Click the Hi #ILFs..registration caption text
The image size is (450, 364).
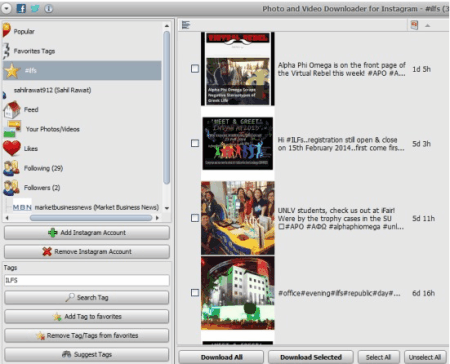click(x=341, y=144)
